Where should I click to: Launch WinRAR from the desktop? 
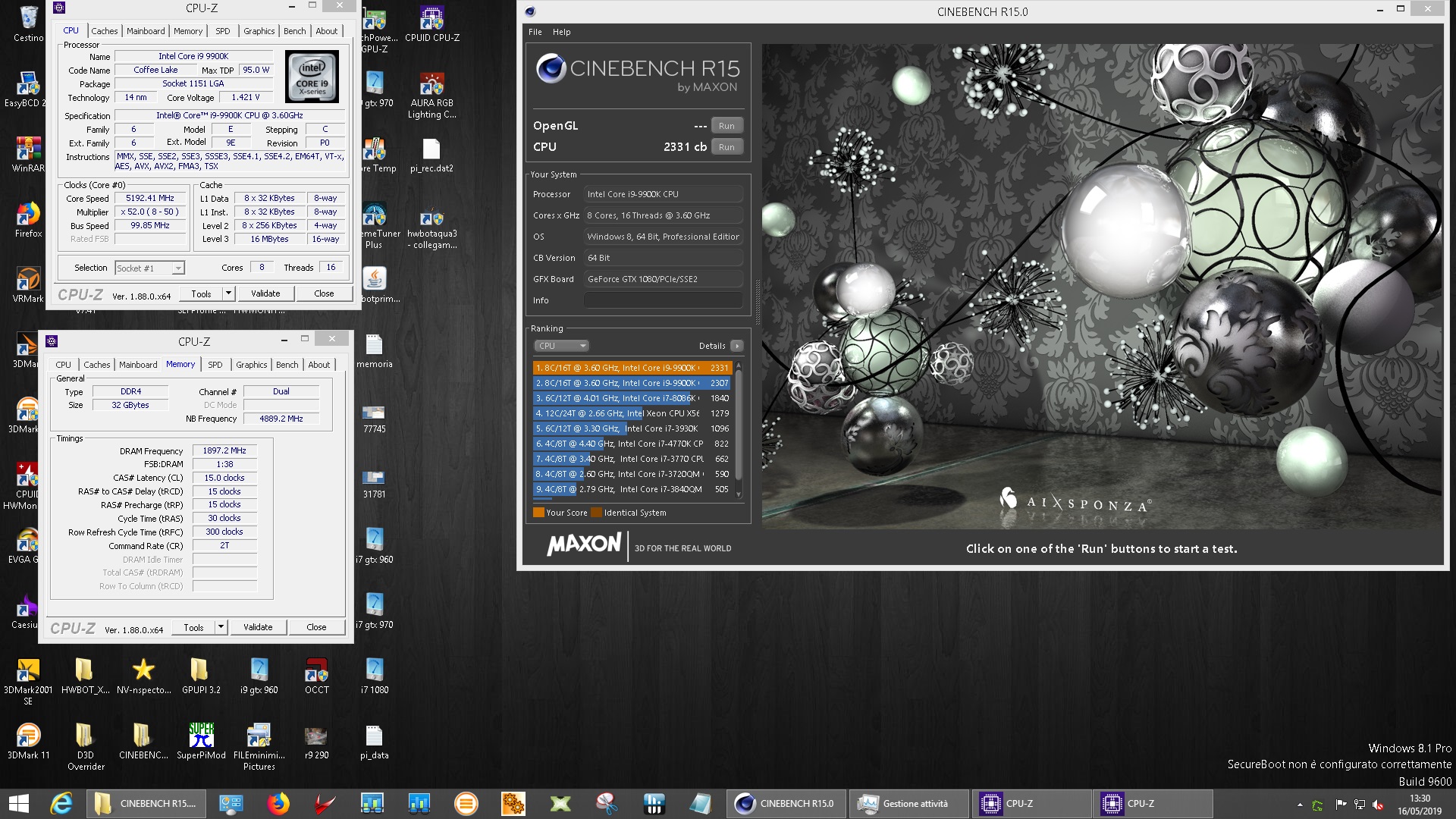[x=28, y=154]
